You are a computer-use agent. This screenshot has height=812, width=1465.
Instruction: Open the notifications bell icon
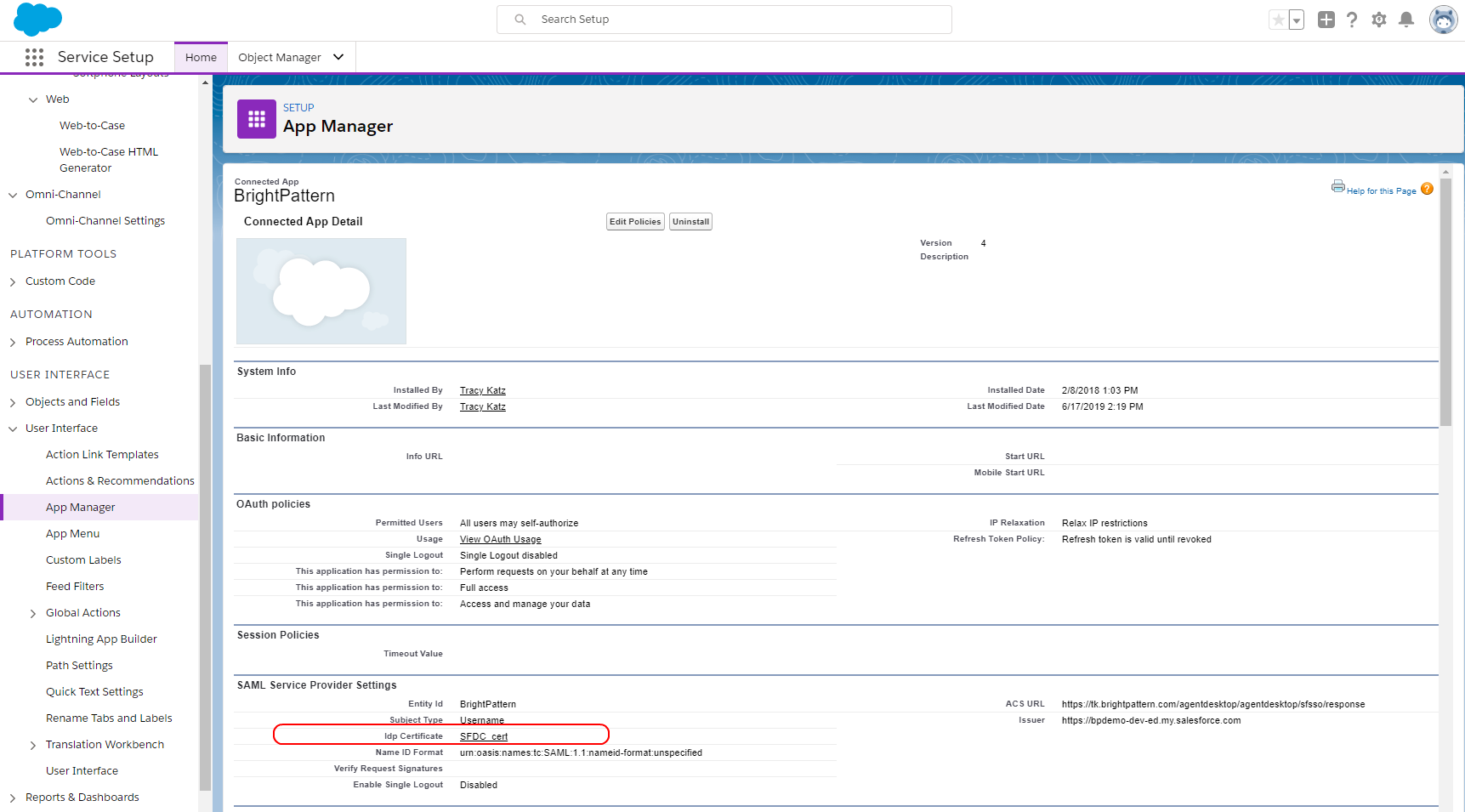(x=1406, y=20)
